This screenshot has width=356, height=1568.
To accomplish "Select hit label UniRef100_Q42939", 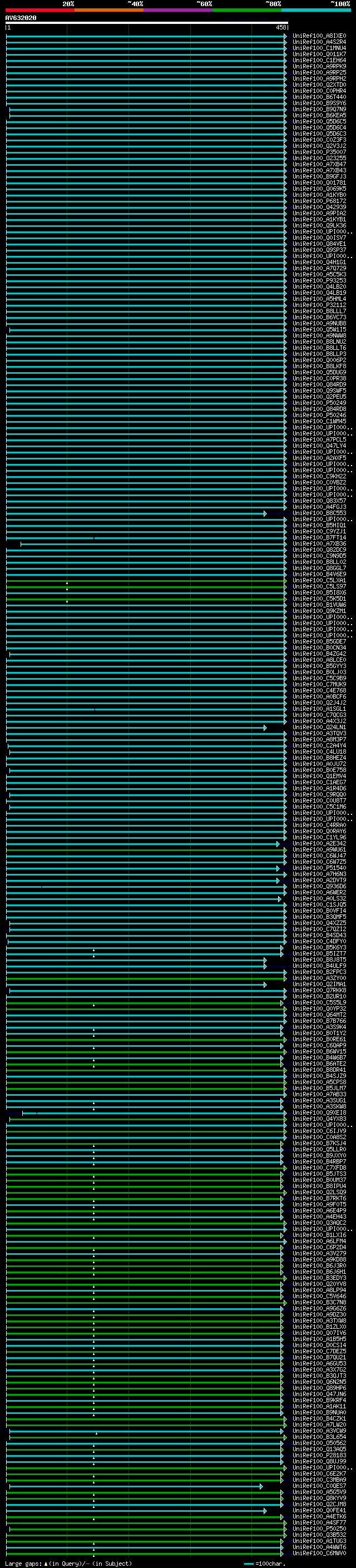I will coord(319,207).
